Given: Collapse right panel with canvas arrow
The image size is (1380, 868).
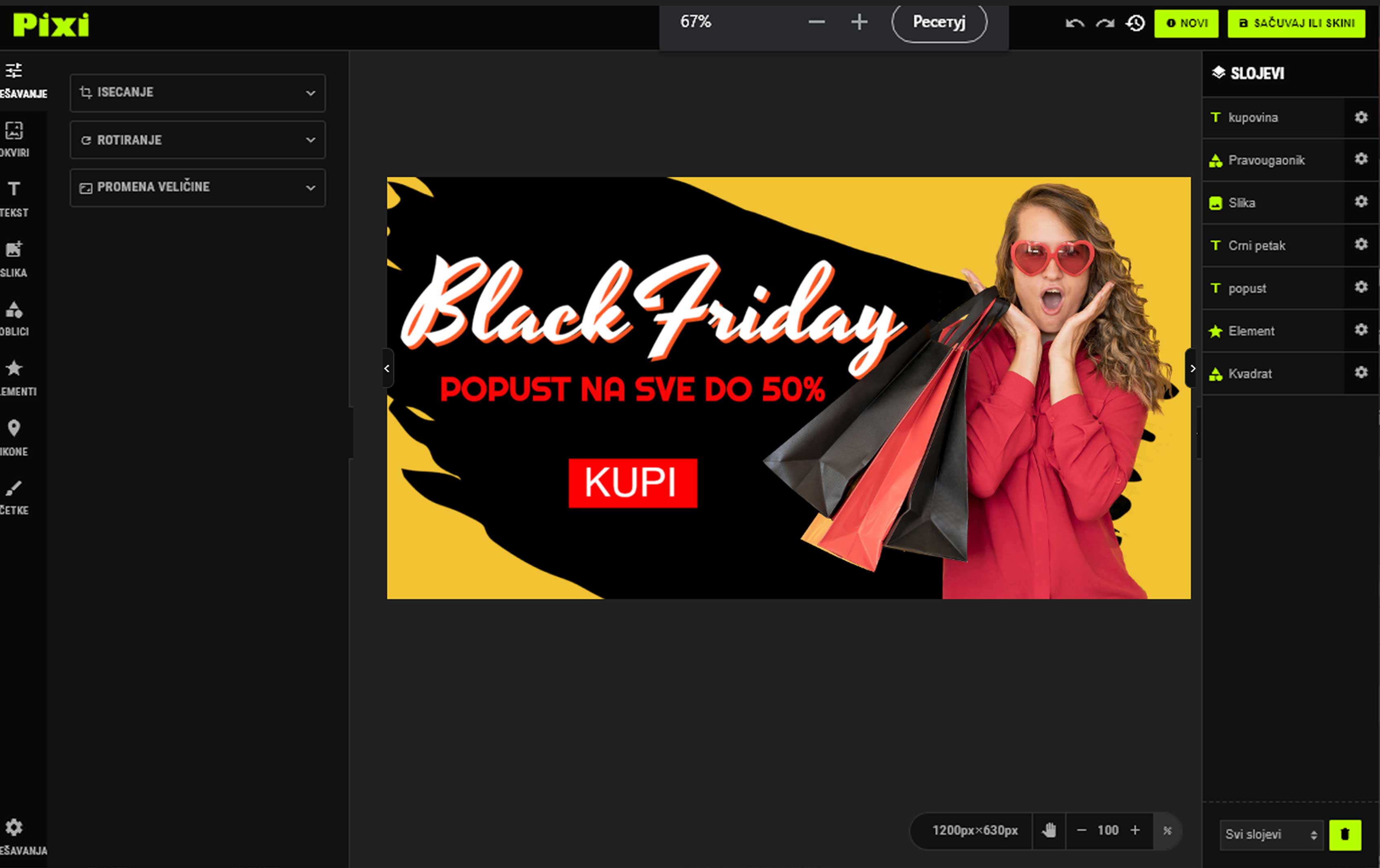Looking at the screenshot, I should coord(1193,368).
